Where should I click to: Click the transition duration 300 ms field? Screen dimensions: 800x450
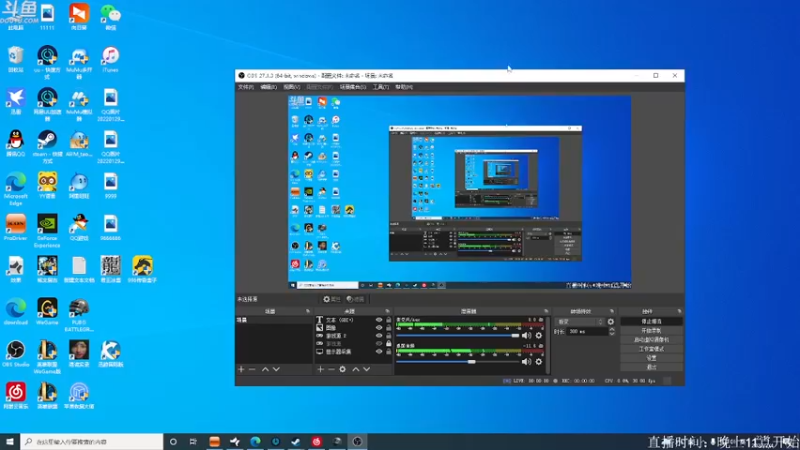tap(588, 332)
